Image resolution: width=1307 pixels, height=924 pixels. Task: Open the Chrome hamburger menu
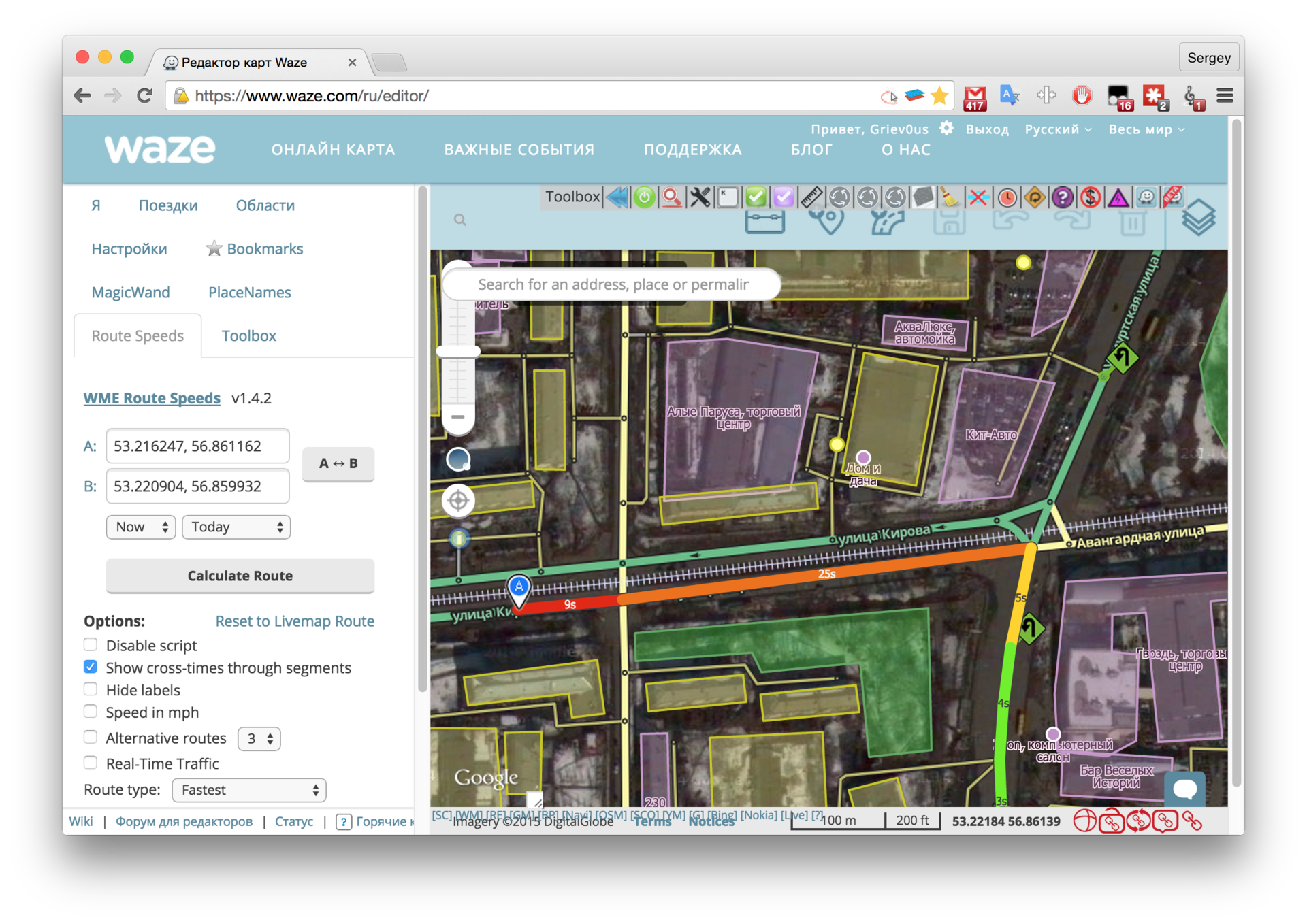pos(1225,95)
